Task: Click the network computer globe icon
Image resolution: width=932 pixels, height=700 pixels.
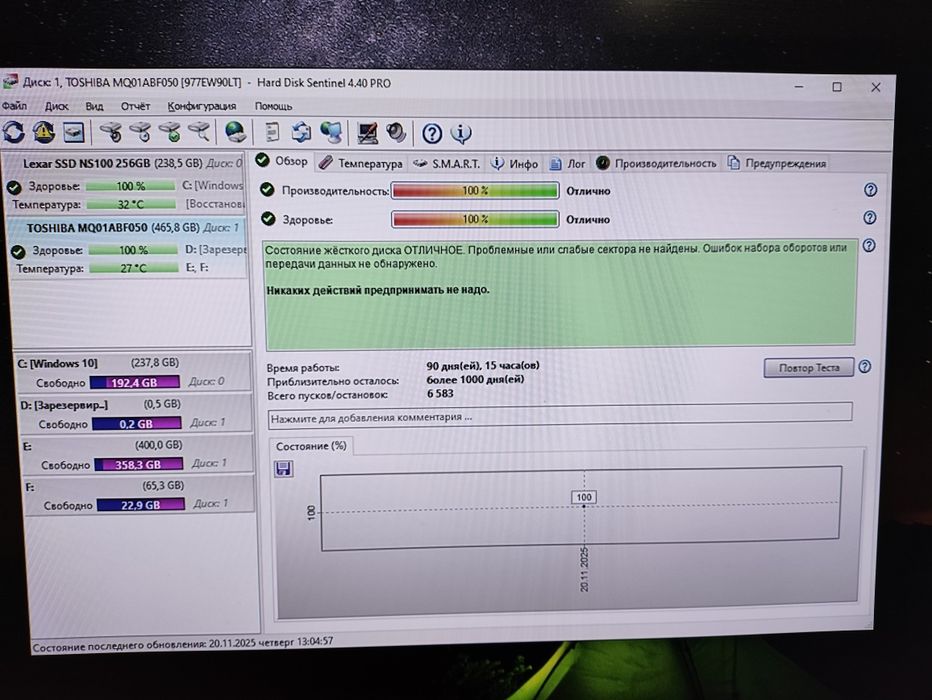Action: tap(332, 133)
